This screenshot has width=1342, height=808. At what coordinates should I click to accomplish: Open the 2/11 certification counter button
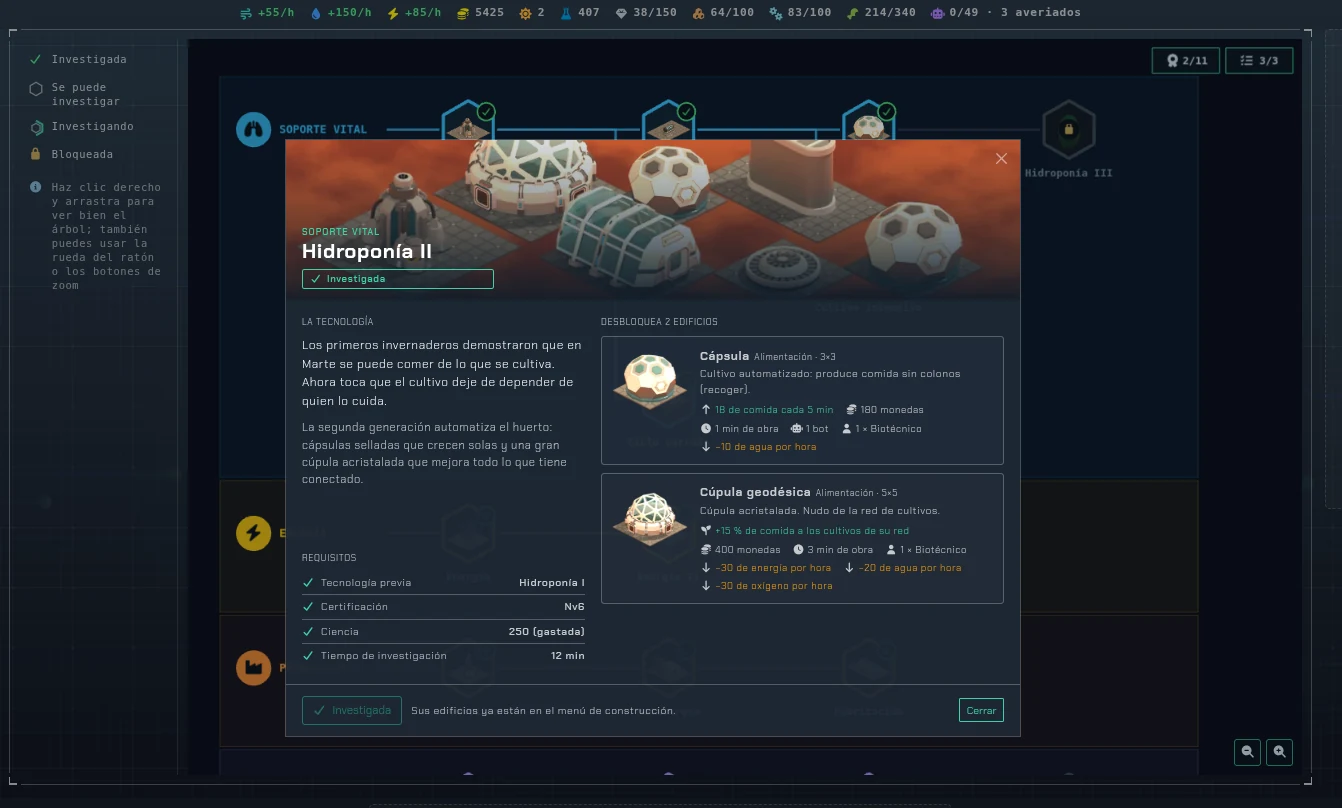click(x=1186, y=61)
